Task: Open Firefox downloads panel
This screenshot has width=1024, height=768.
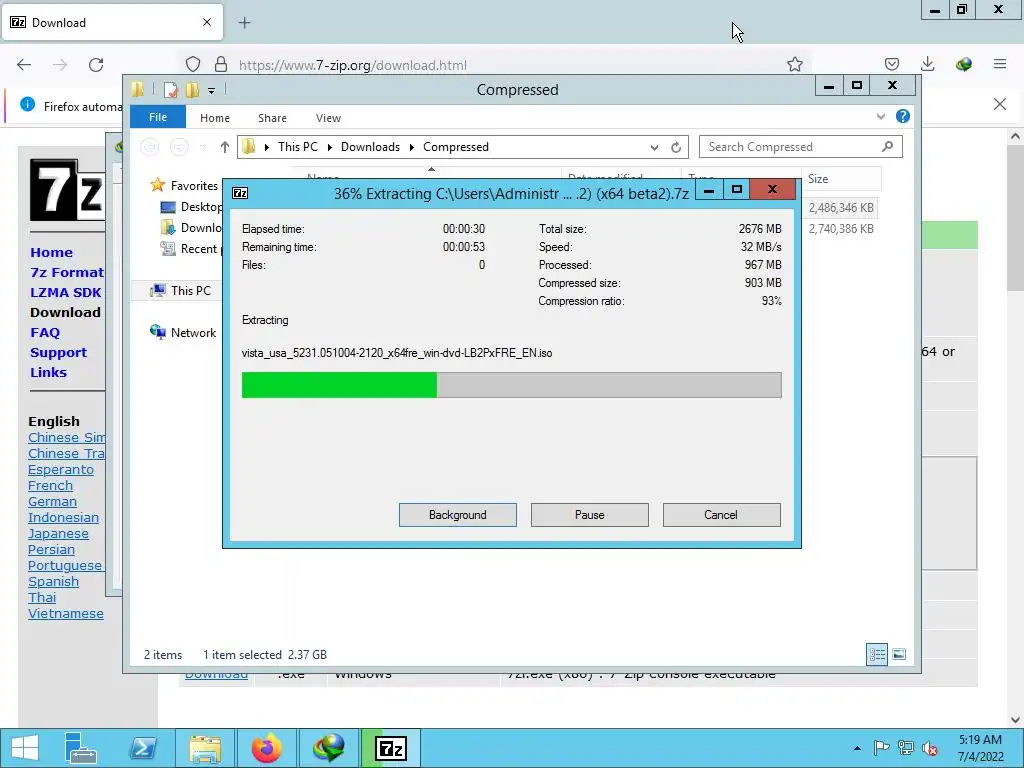Action: (927, 64)
